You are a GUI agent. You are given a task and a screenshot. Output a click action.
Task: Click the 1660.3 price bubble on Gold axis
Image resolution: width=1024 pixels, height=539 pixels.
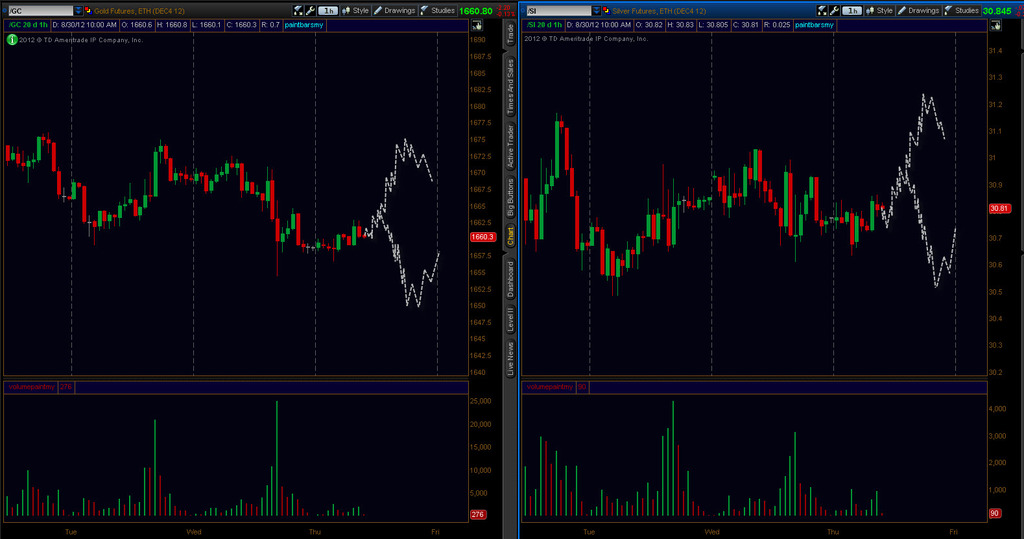pos(482,237)
